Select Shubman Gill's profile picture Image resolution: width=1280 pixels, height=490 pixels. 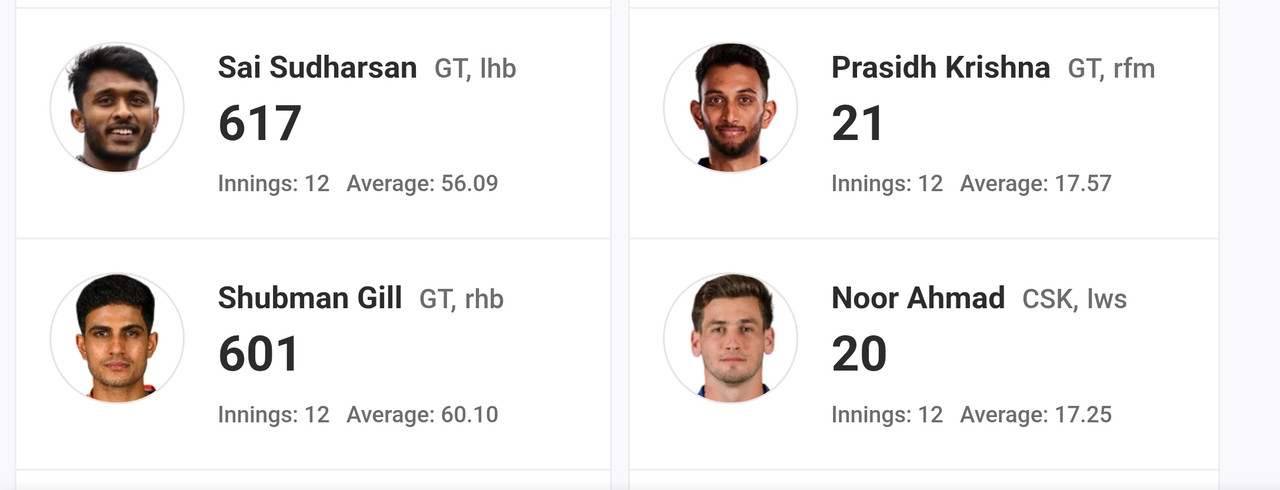coord(117,338)
